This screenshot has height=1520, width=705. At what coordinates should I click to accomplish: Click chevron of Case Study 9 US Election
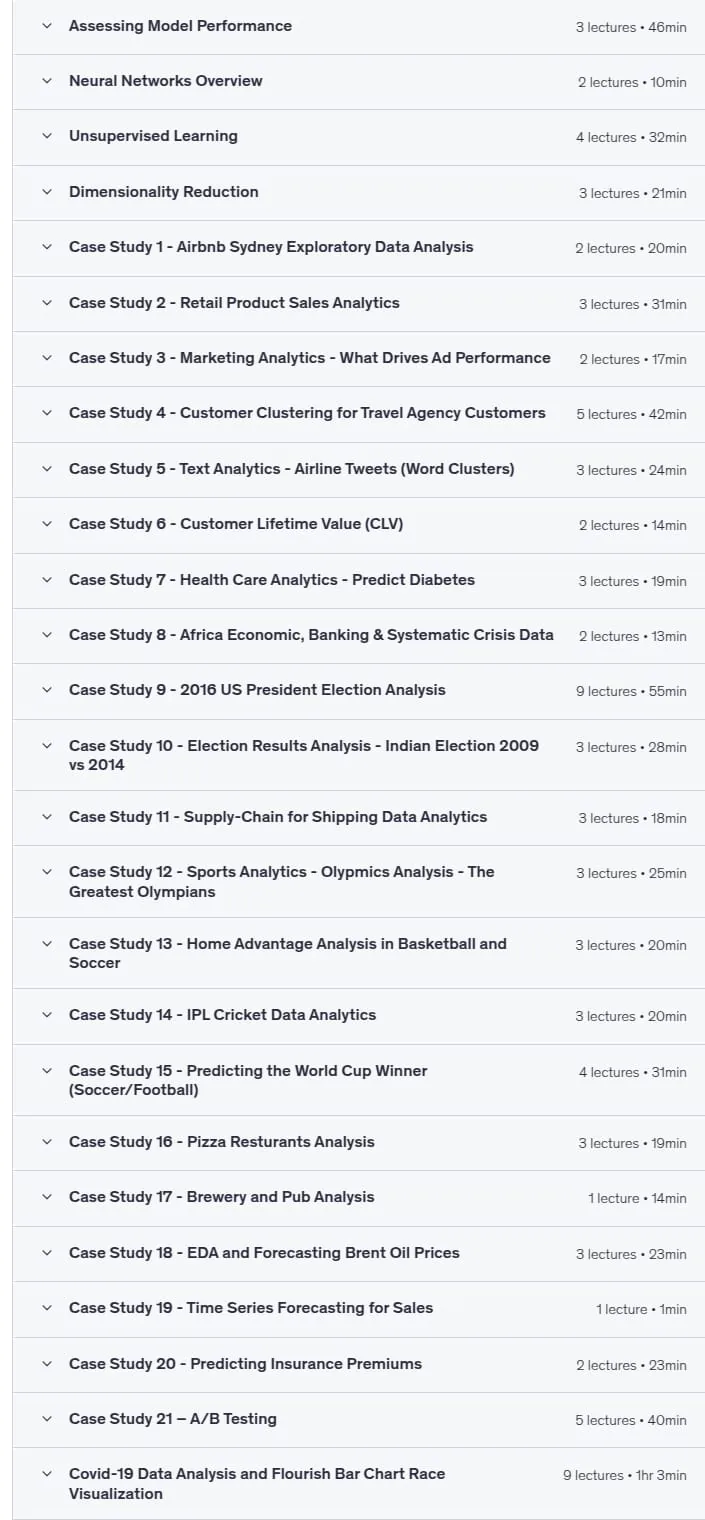[46, 690]
